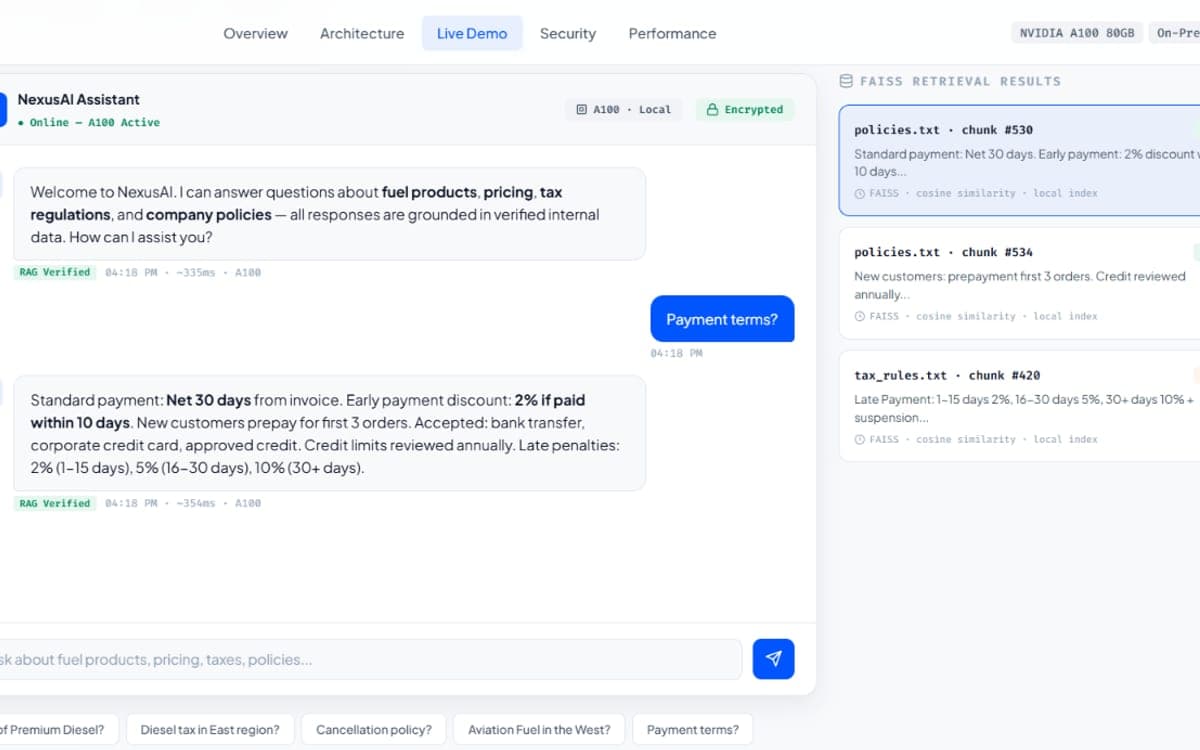This screenshot has width=1200, height=750.
Task: Switch to the Overview tab
Action: click(x=255, y=33)
